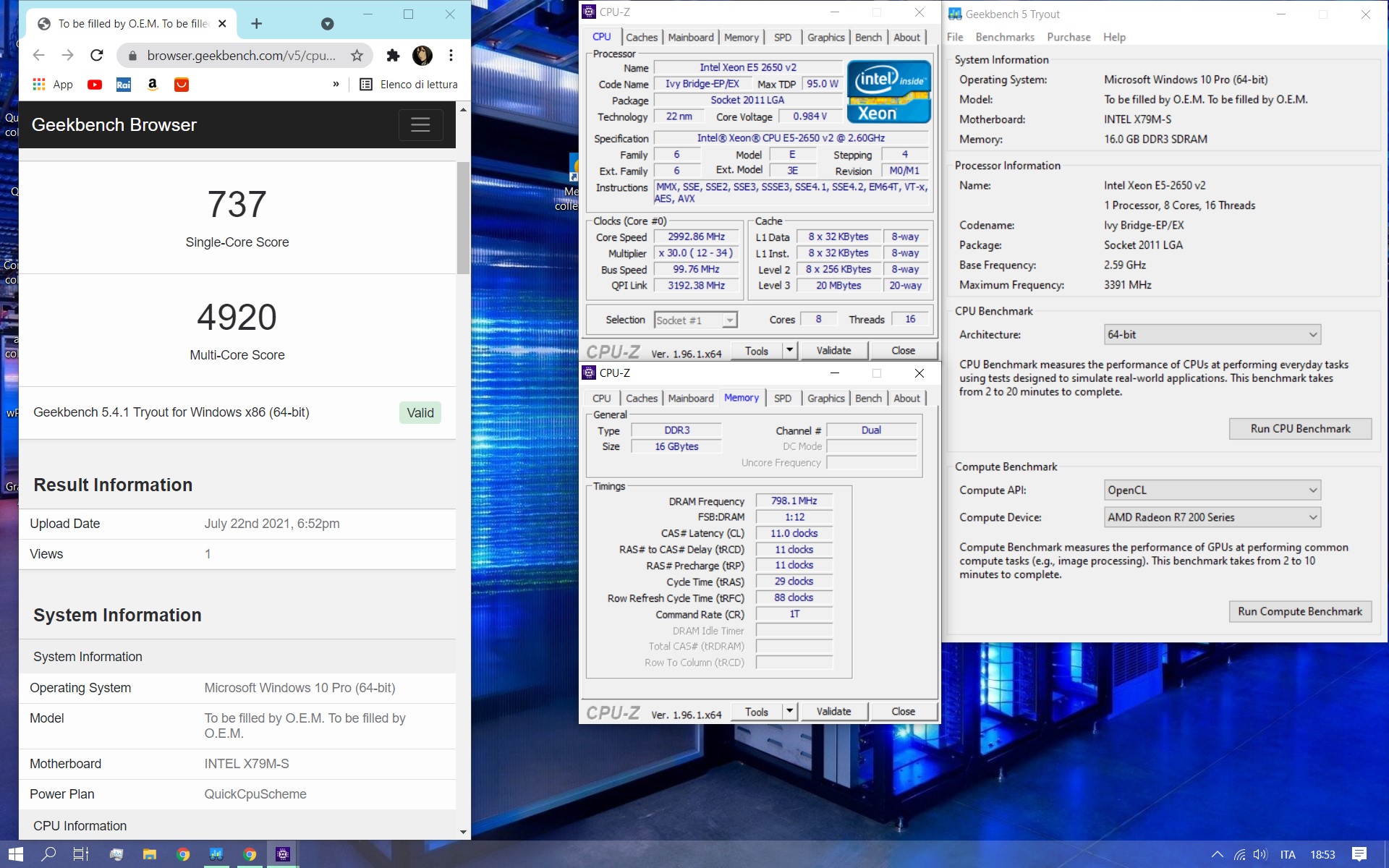Open the Architecture 64-bit dropdown

click(x=1212, y=334)
